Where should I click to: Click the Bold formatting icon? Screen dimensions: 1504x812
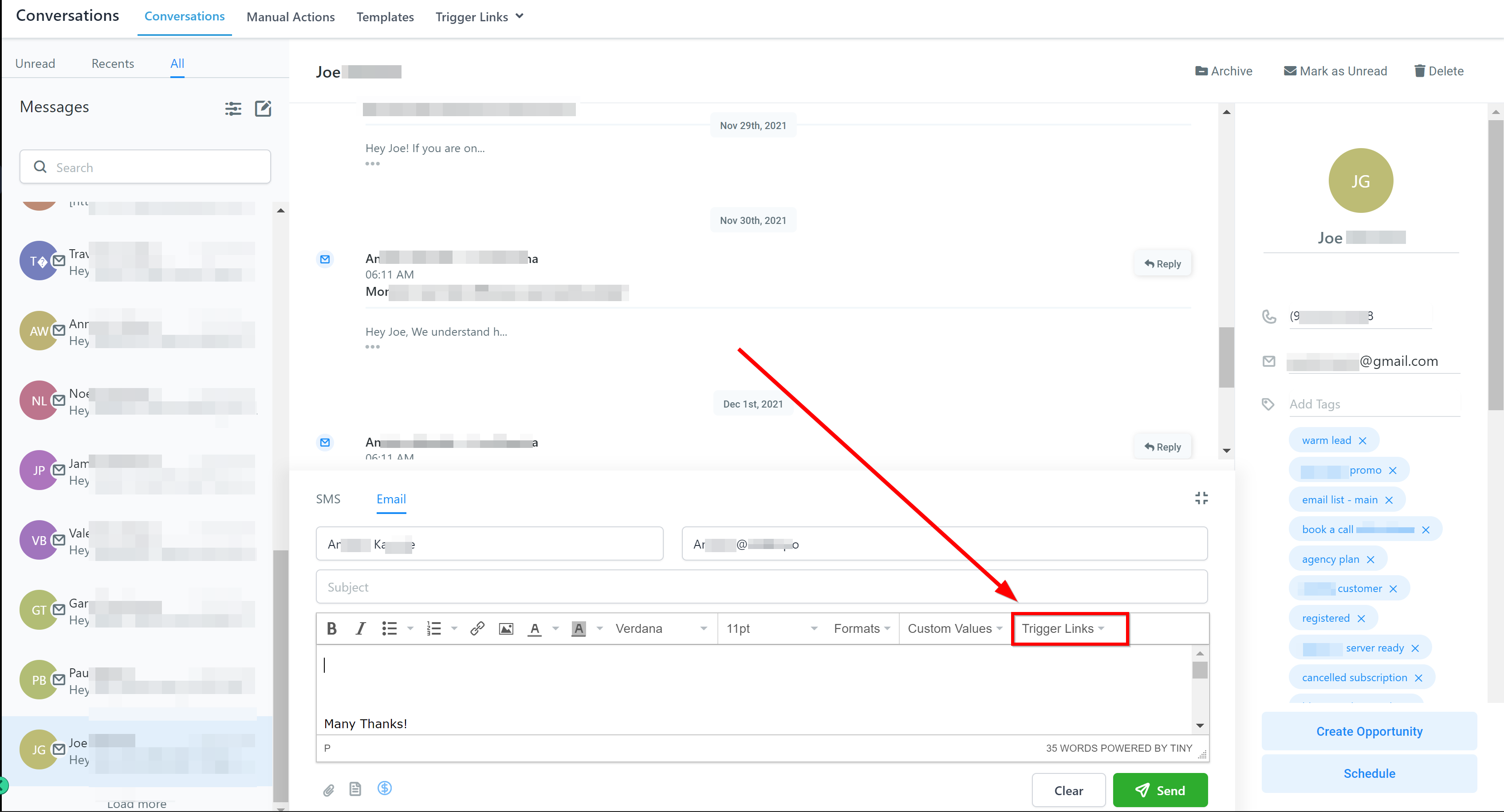pyautogui.click(x=331, y=628)
